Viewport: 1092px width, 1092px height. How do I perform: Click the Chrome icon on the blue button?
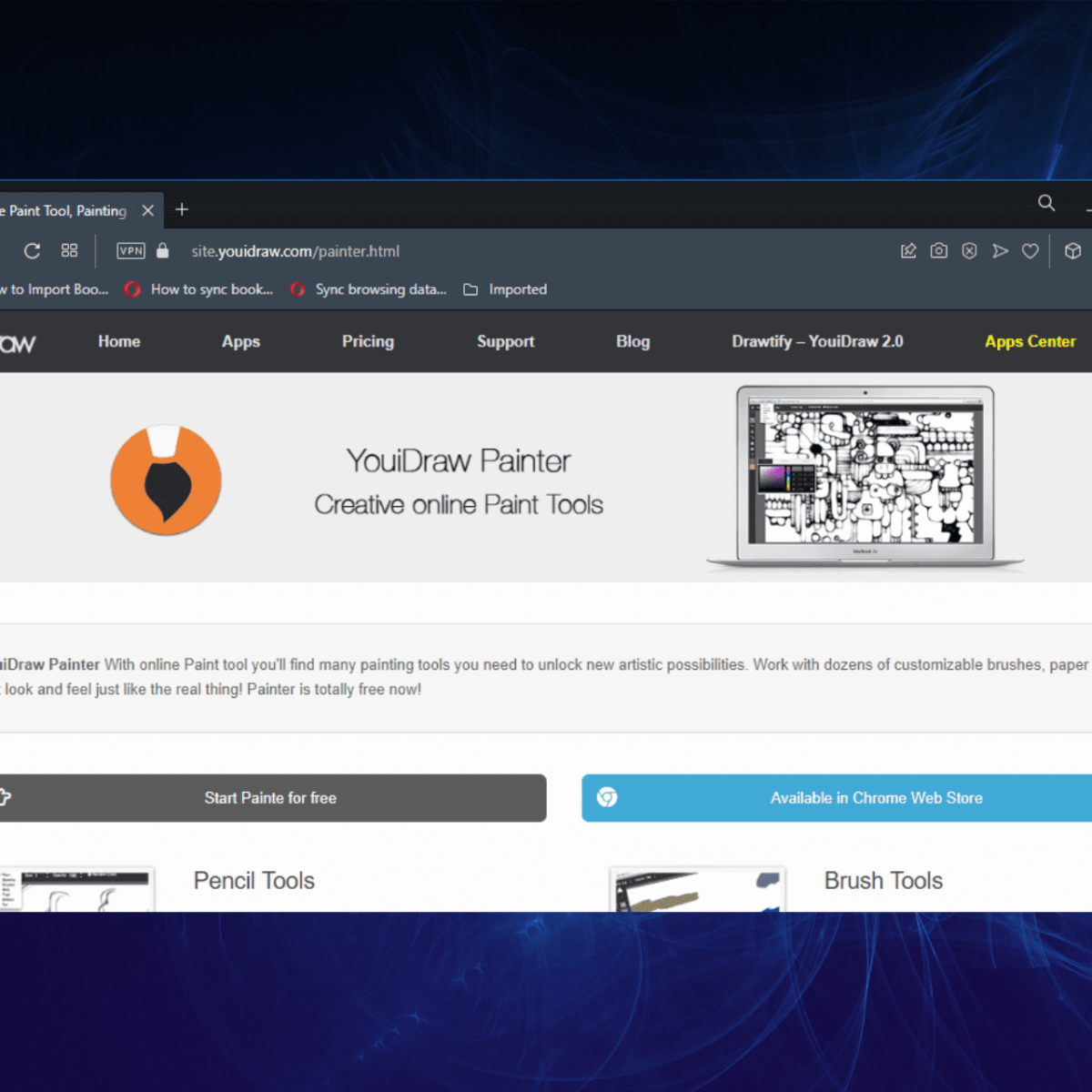click(x=607, y=797)
